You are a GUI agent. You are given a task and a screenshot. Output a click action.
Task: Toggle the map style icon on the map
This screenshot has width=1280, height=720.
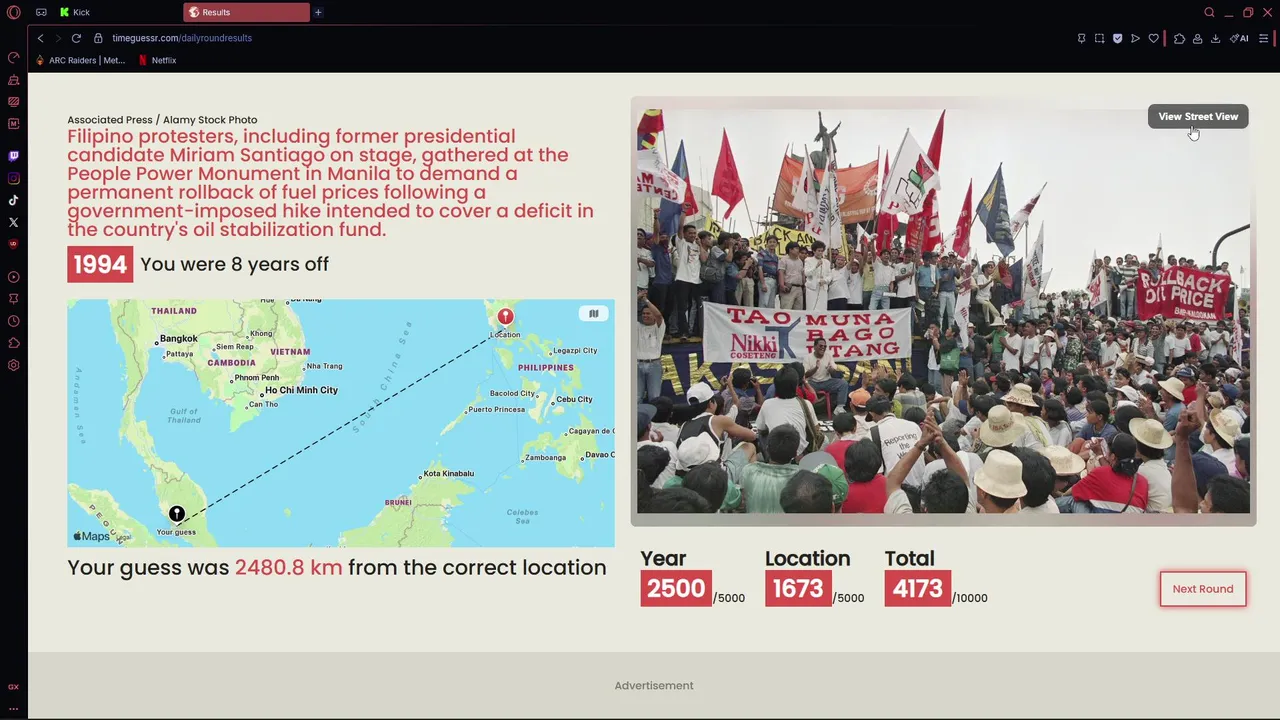coord(593,314)
